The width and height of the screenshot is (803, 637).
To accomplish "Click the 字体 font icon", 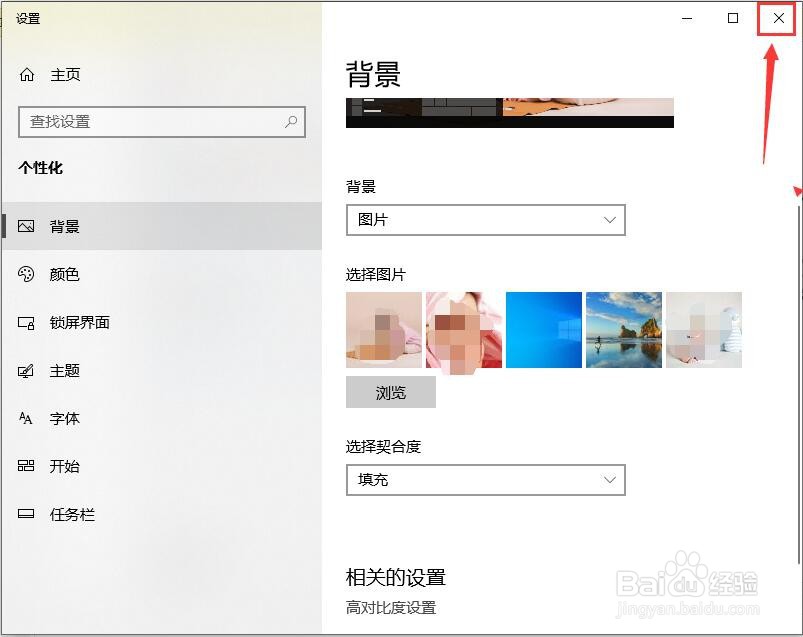I will 26,418.
